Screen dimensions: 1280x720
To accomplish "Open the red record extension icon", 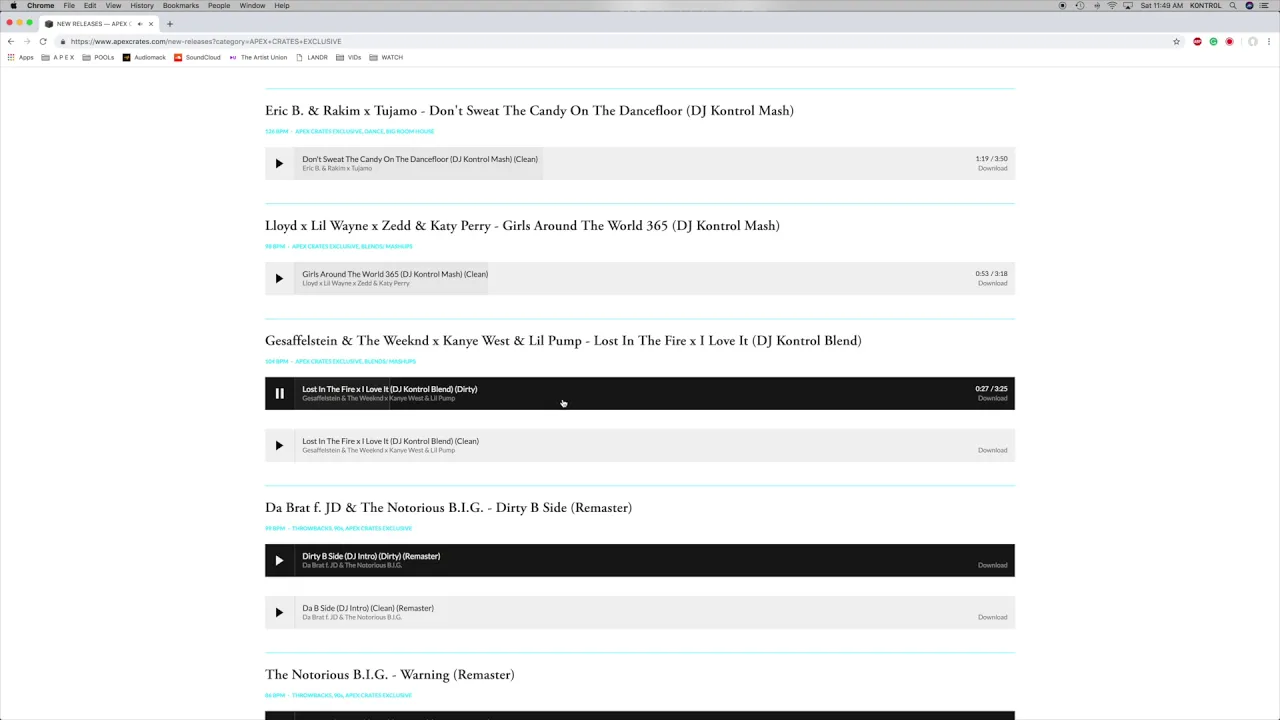I will 1229,41.
